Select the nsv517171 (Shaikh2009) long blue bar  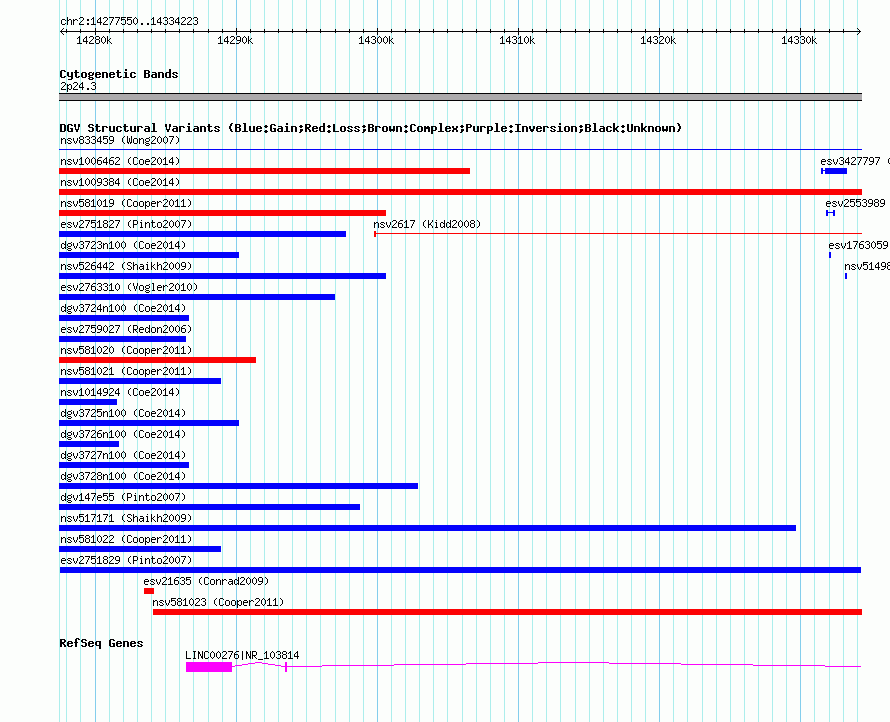click(427, 528)
